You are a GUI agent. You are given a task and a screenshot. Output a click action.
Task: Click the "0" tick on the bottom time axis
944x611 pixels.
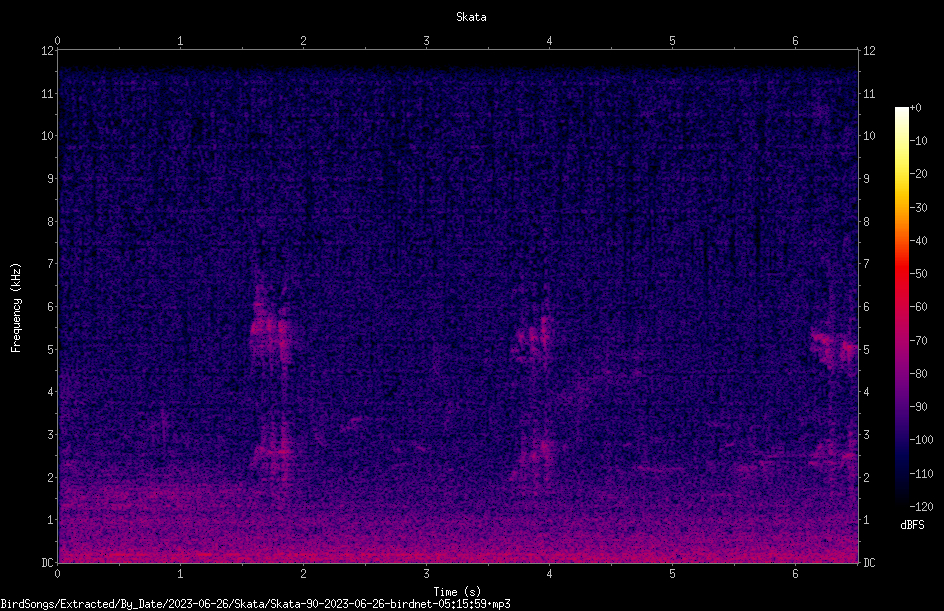click(x=57, y=574)
